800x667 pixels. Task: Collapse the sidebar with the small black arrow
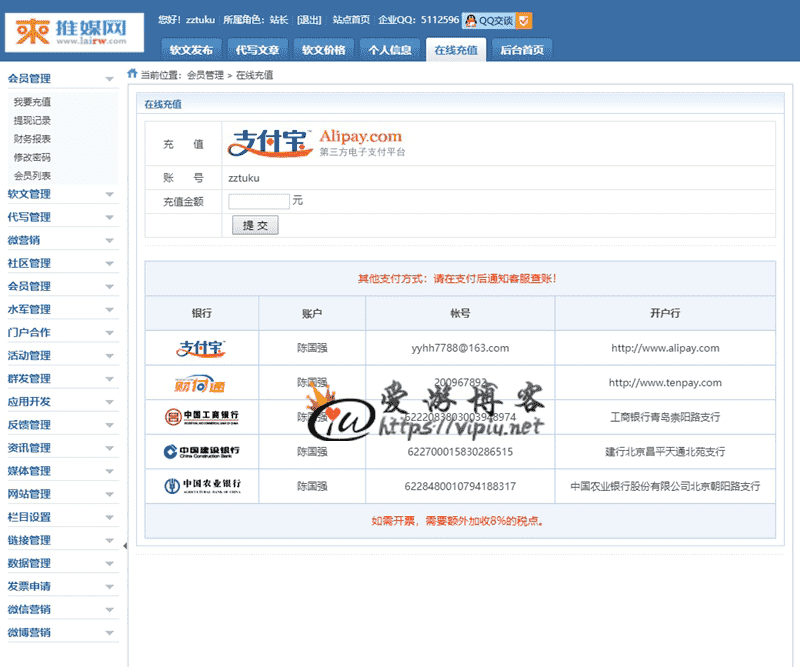(x=125, y=546)
